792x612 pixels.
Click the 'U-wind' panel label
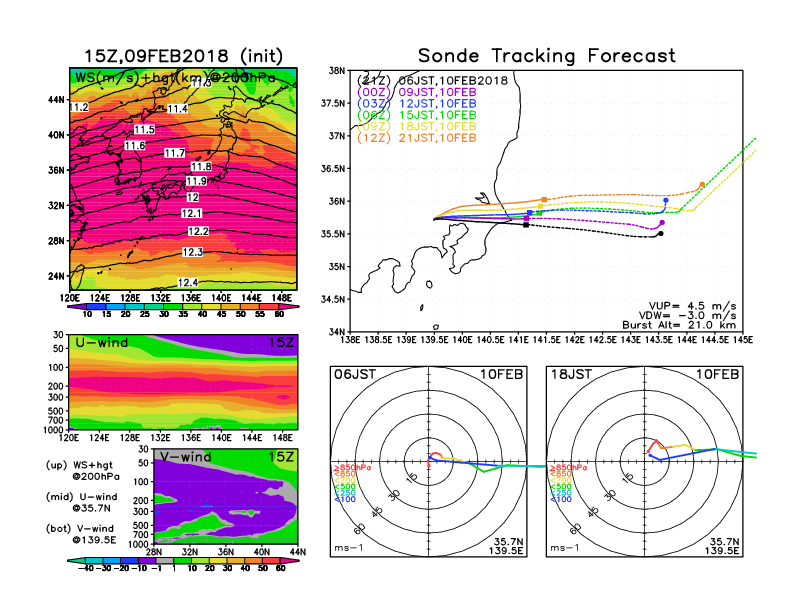click(102, 343)
